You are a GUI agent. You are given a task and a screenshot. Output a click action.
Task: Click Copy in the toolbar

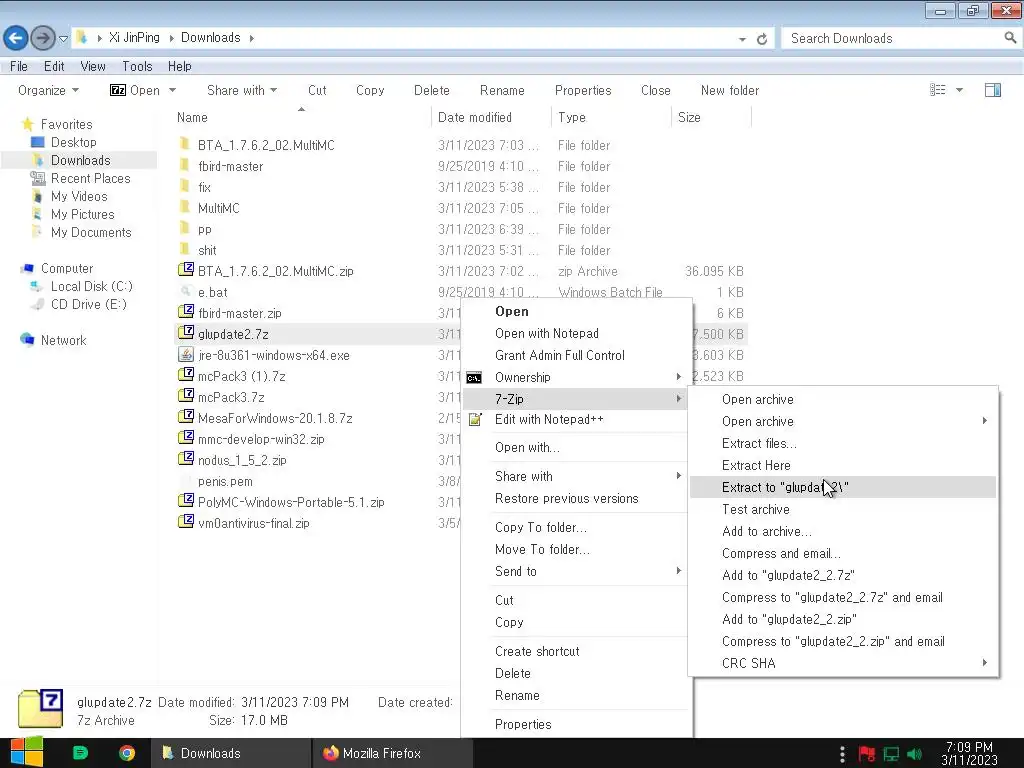click(x=370, y=90)
